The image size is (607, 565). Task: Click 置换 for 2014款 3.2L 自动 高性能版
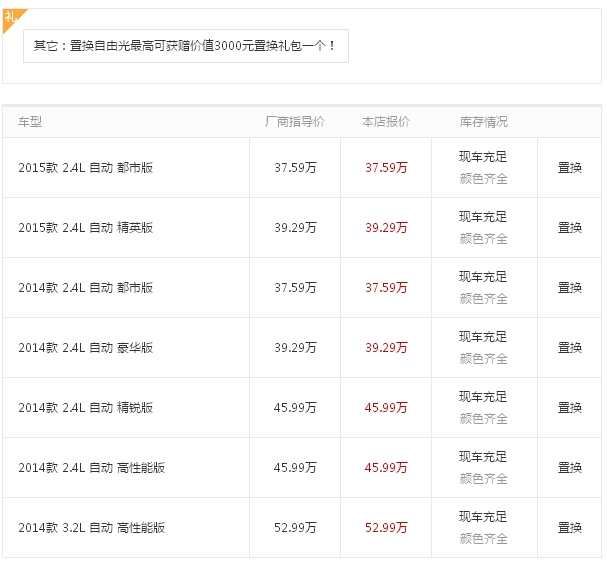point(569,528)
